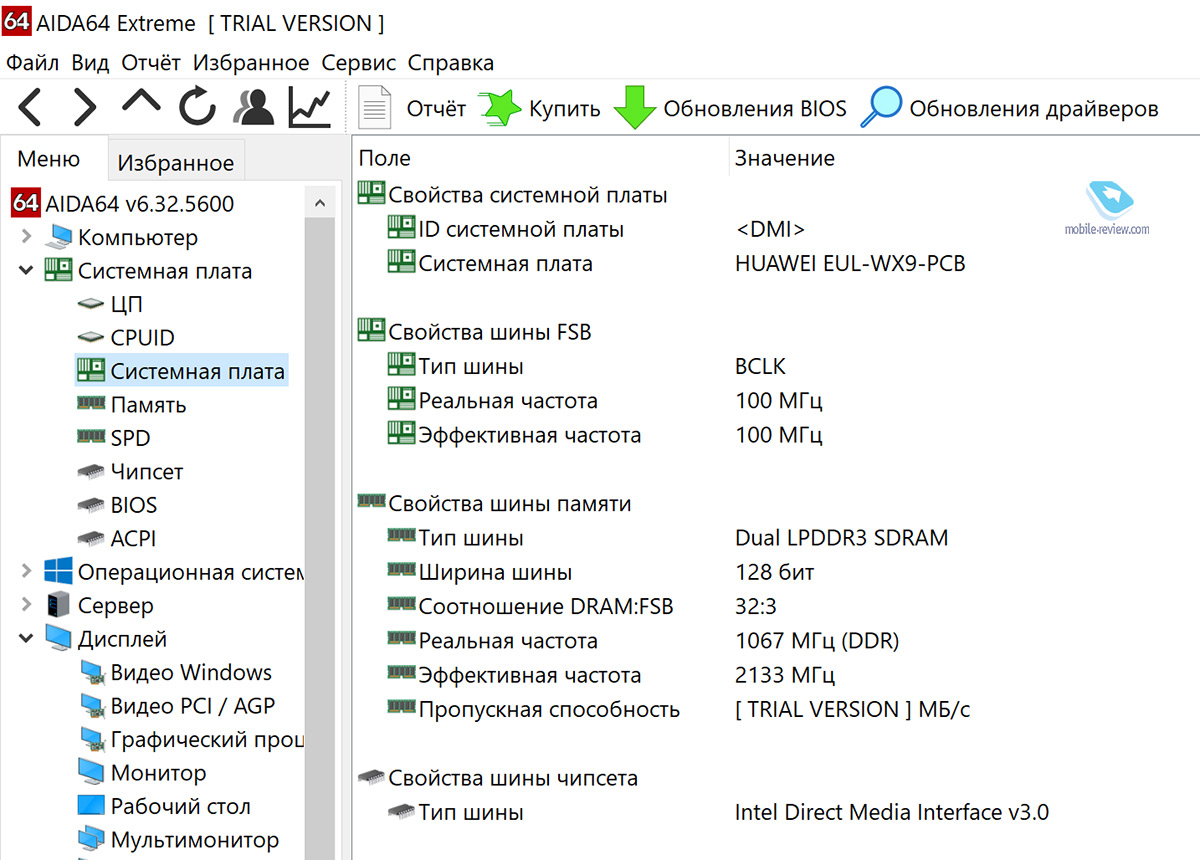Click the Память memory module icon
1200x860 pixels.
click(x=91, y=404)
